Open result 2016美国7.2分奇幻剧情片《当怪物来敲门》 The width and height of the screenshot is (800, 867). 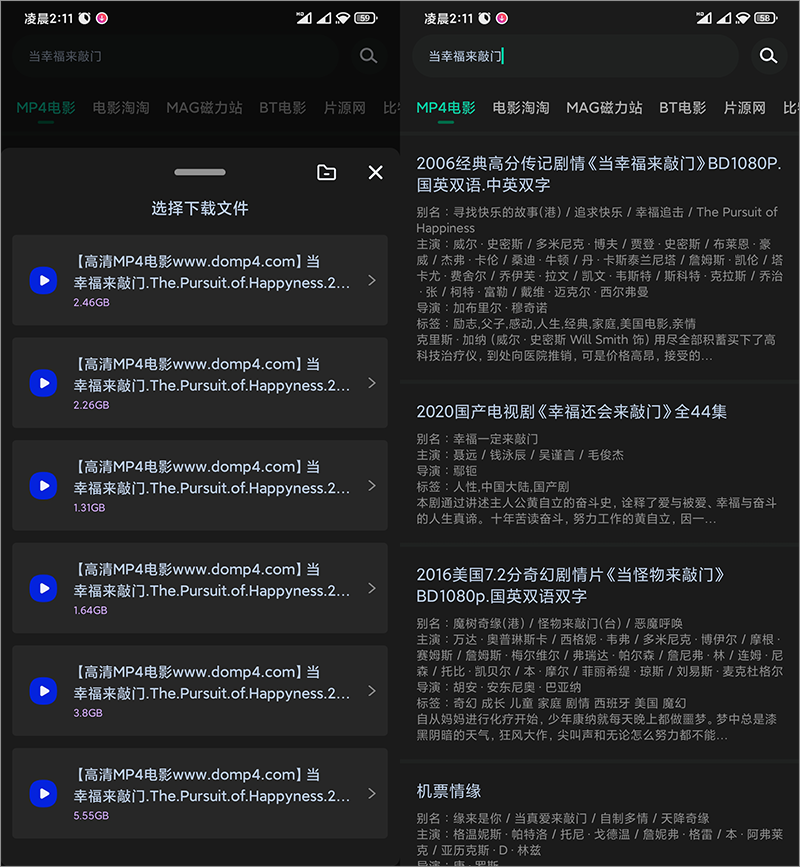pos(571,586)
